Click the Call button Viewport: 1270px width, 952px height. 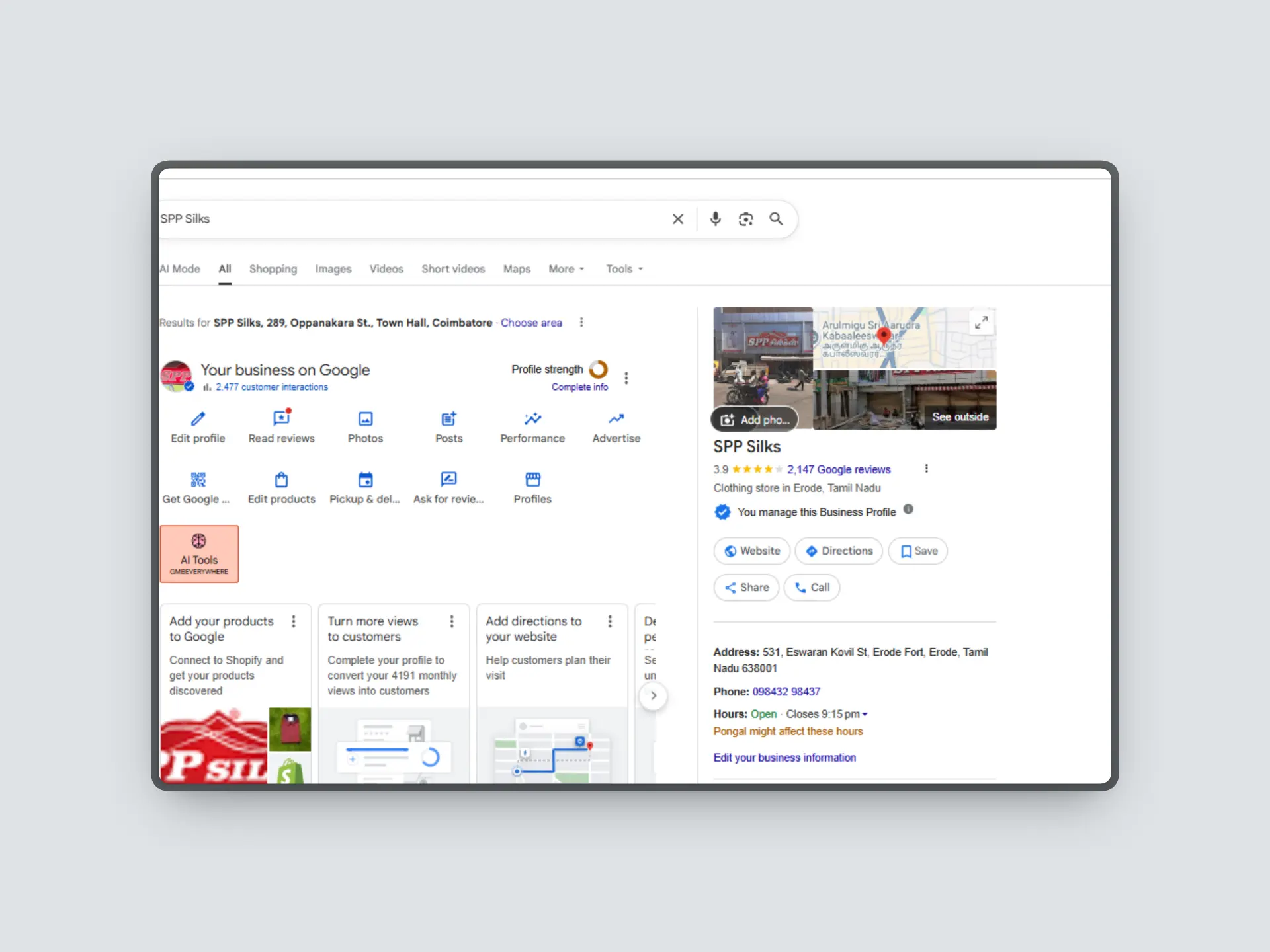(812, 587)
